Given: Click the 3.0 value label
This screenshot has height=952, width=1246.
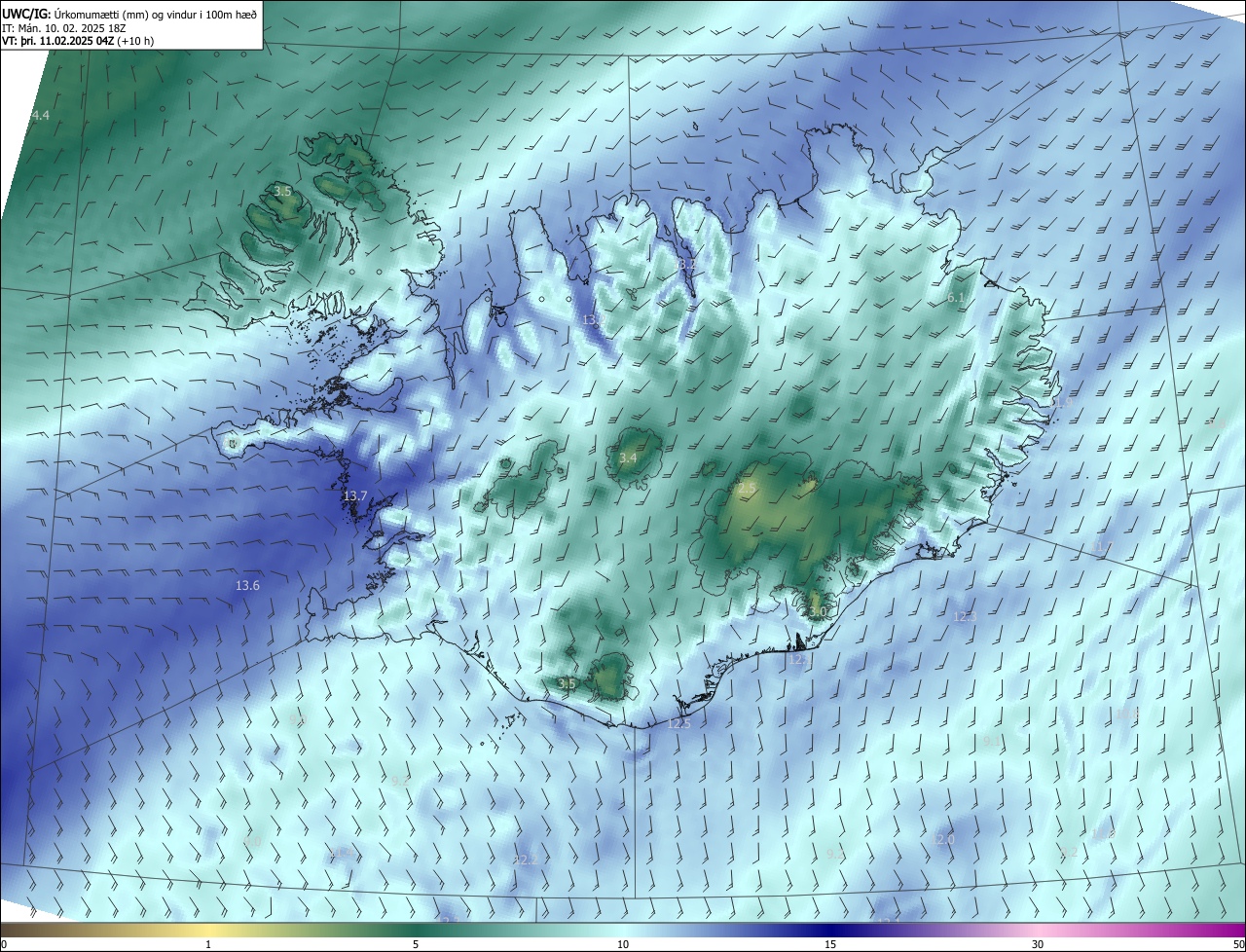Looking at the screenshot, I should click(x=818, y=611).
